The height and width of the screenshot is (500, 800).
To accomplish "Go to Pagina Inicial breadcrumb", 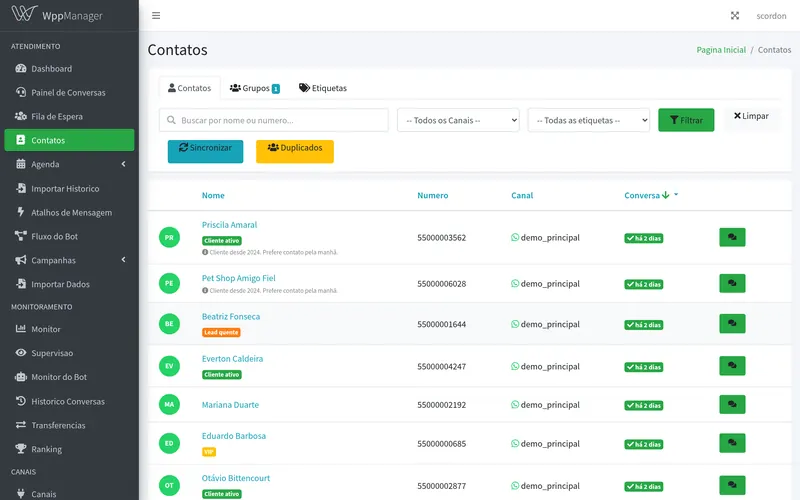I will (721, 49).
